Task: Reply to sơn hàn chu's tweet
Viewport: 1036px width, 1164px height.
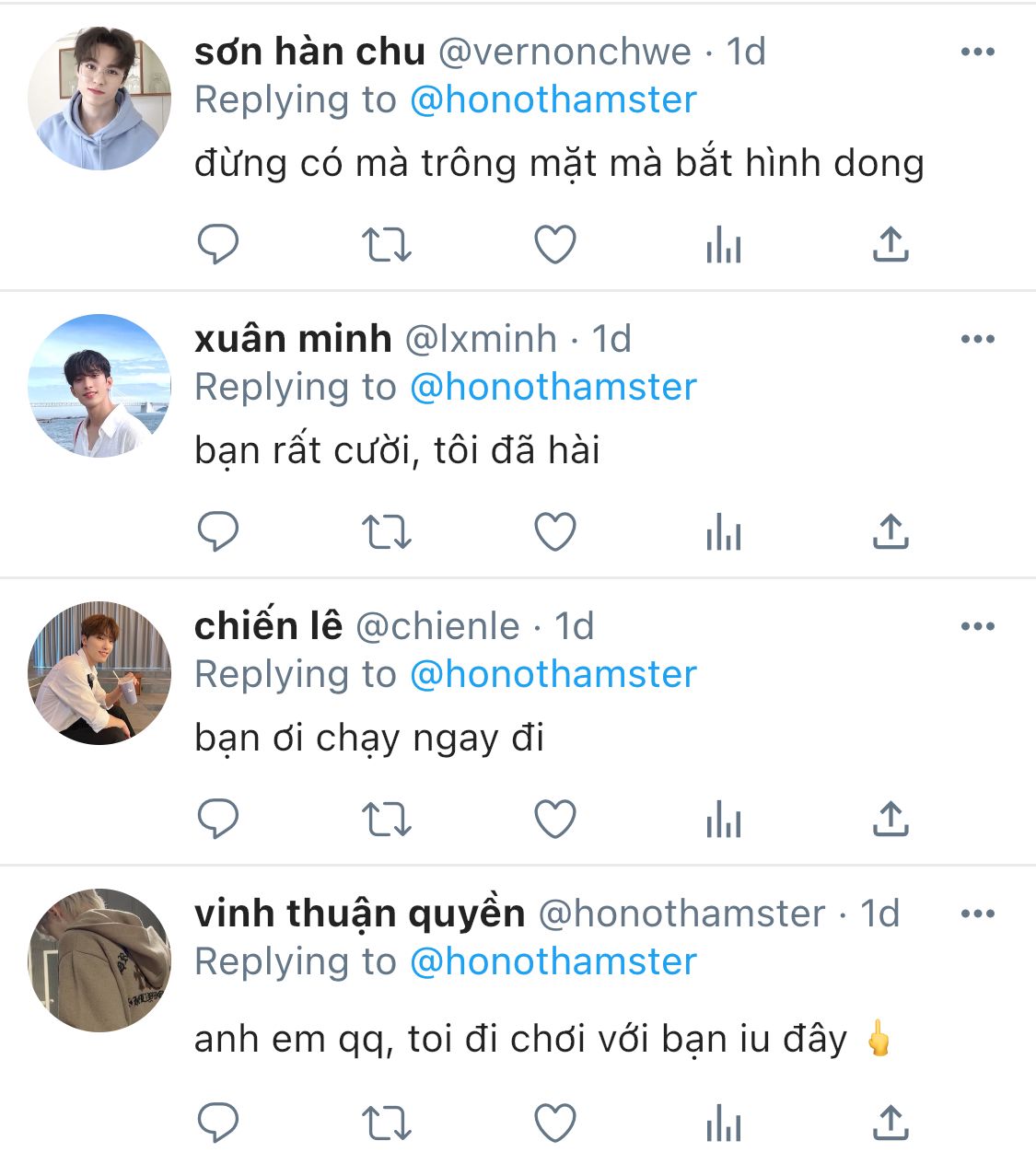Action: coord(218,245)
